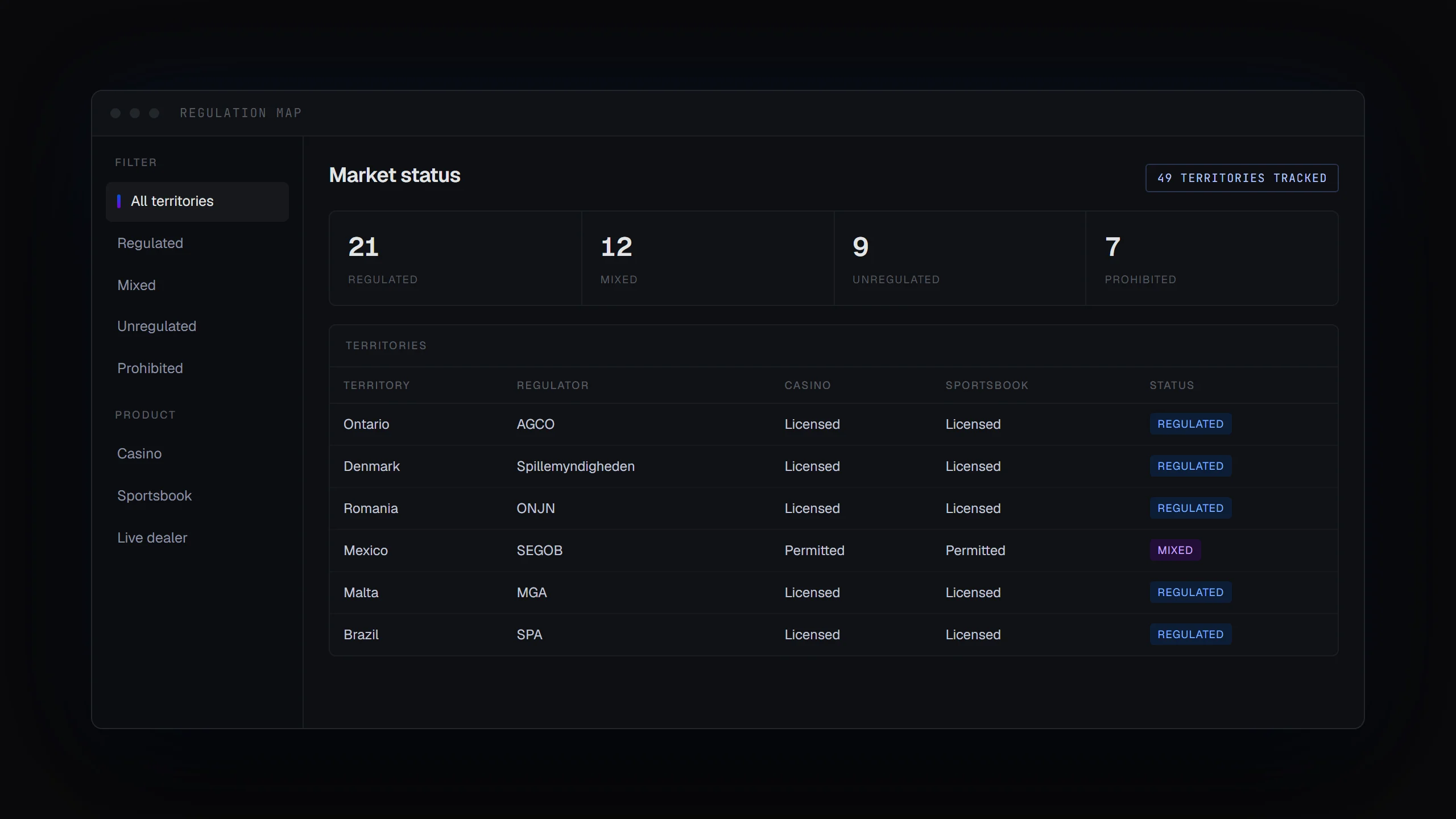Image resolution: width=1456 pixels, height=819 pixels.
Task: Sort by the Regulator column header
Action: [552, 386]
